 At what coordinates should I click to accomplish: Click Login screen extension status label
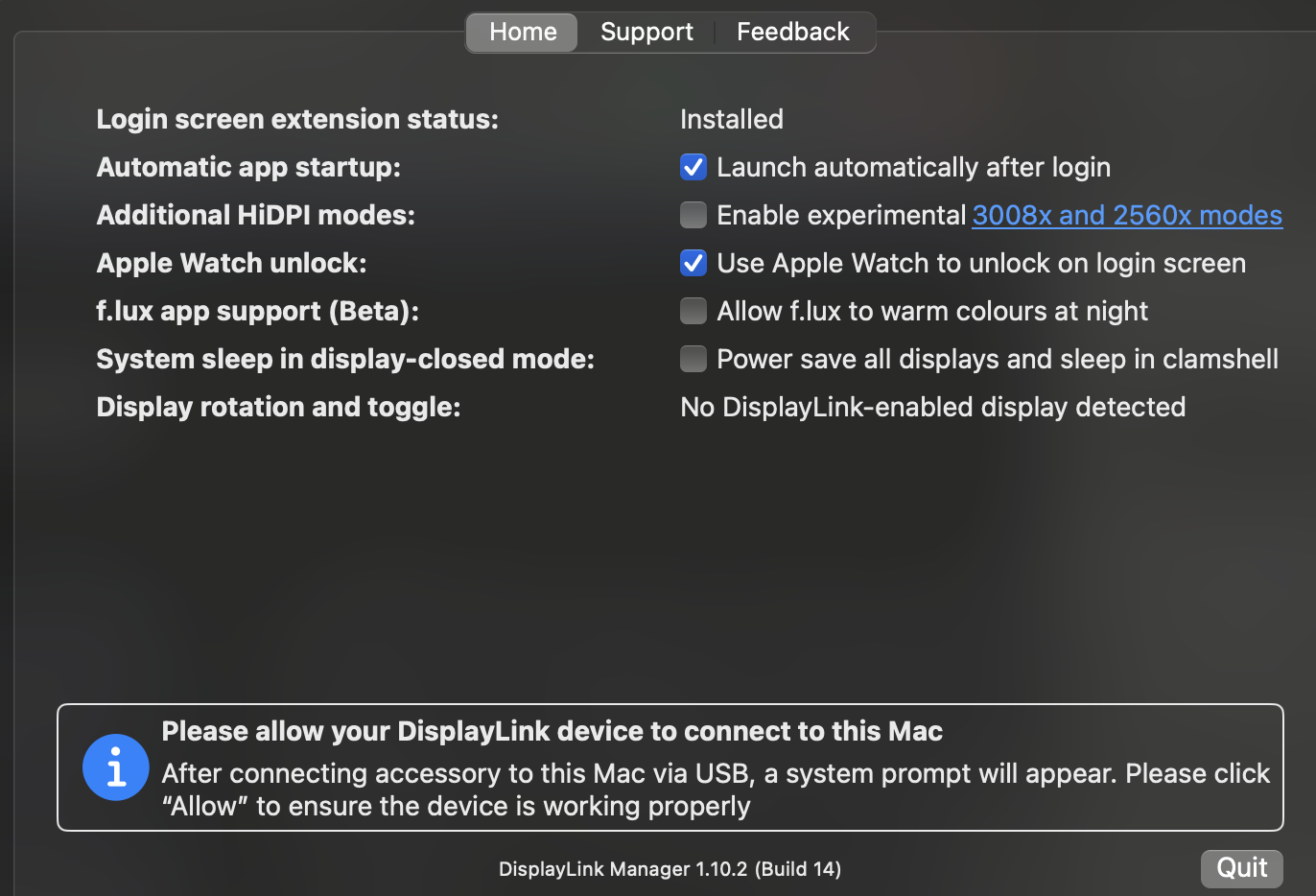[x=297, y=119]
